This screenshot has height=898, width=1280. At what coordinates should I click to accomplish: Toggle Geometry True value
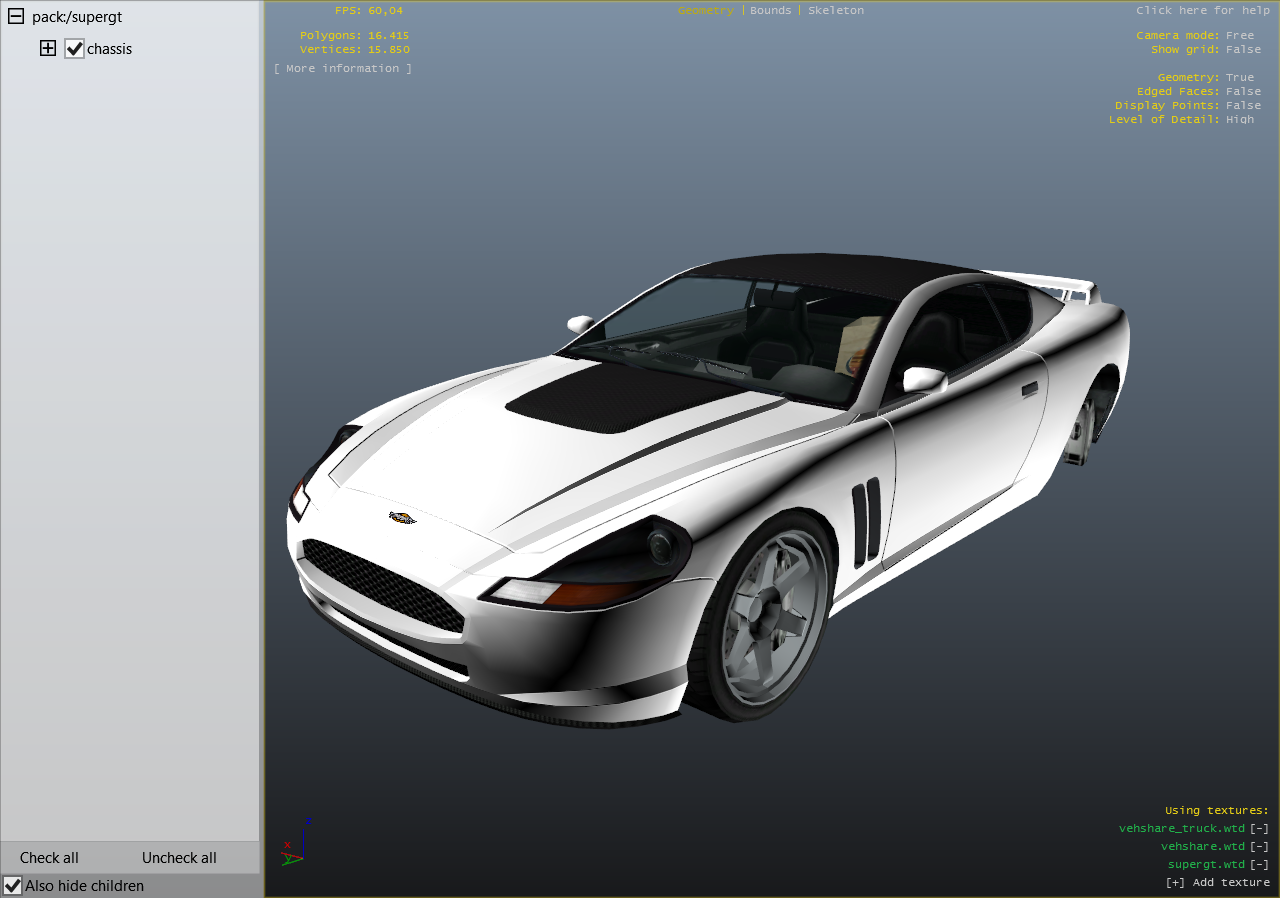click(1239, 77)
